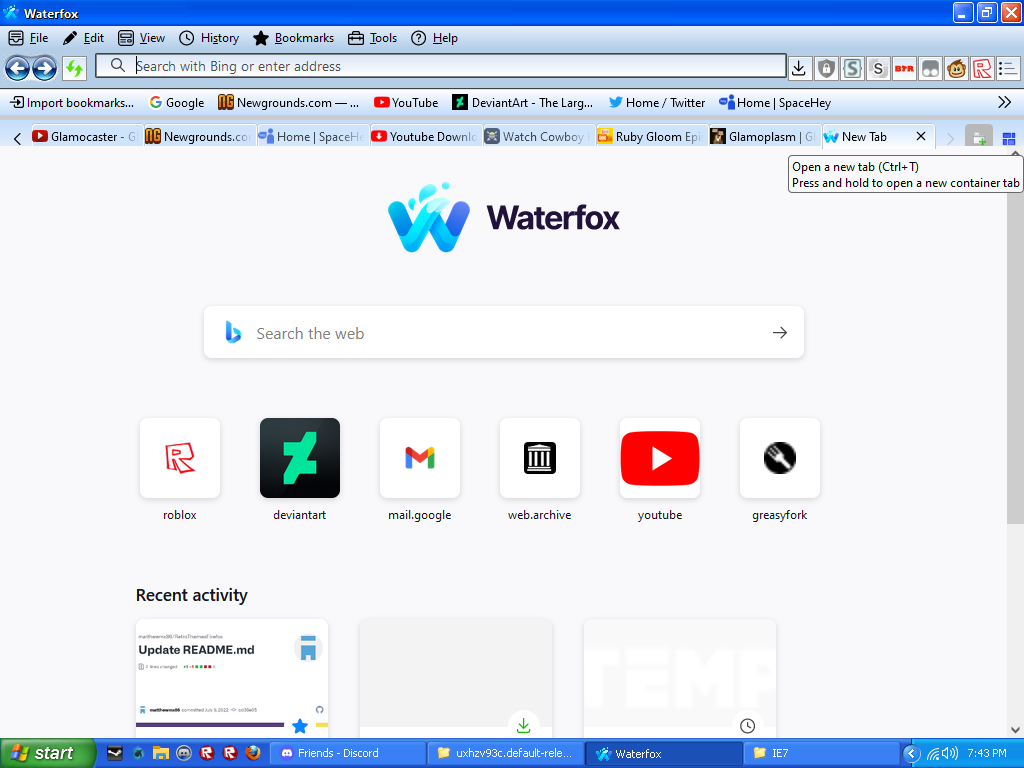Switch to the Glamocaster tab
Viewport: 1024px width, 768px height.
point(86,136)
